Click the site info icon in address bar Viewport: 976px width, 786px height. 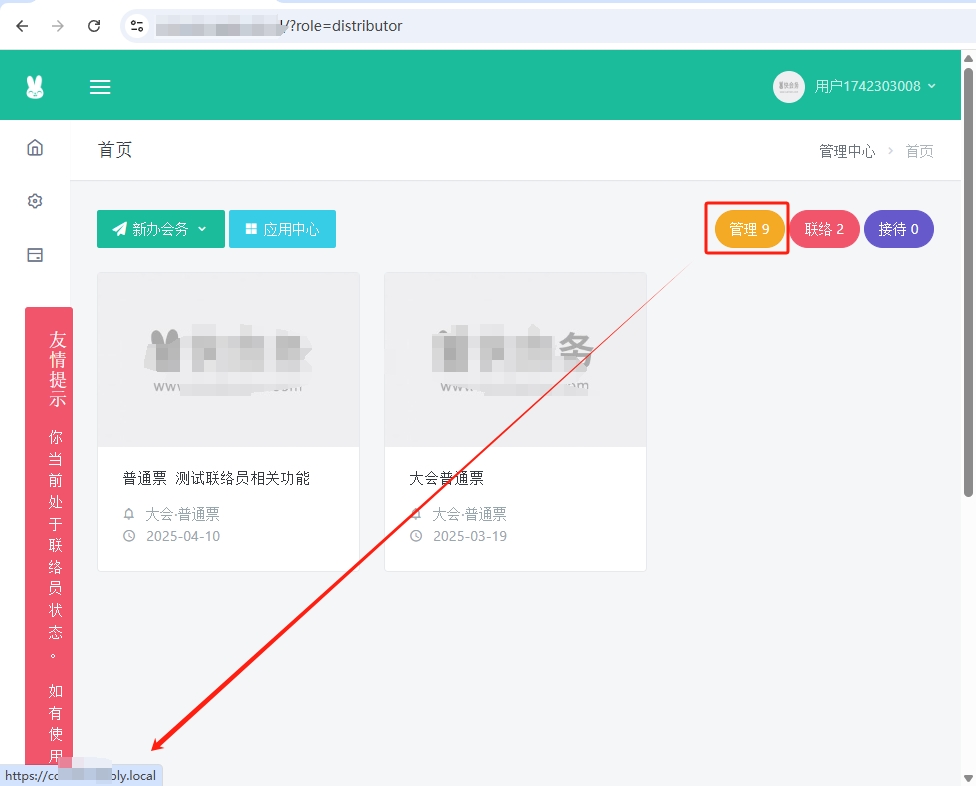point(138,26)
